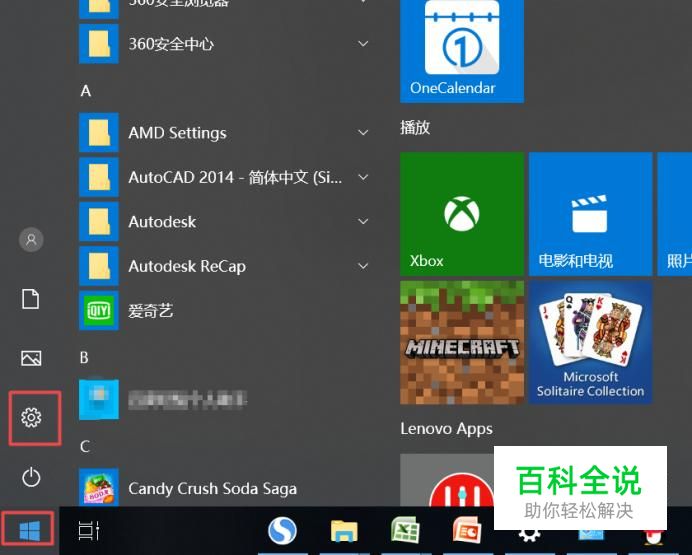Jump to letter A section header
The height and width of the screenshot is (555, 692).
coord(86,91)
